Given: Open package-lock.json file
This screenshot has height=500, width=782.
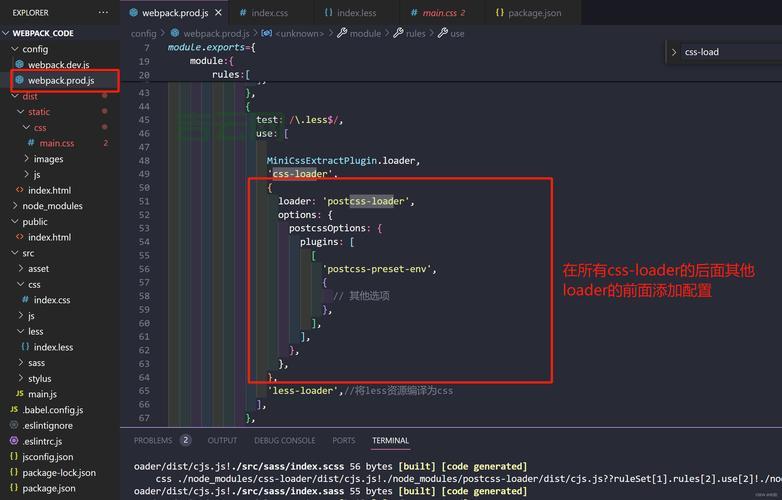Looking at the screenshot, I should click(58, 473).
